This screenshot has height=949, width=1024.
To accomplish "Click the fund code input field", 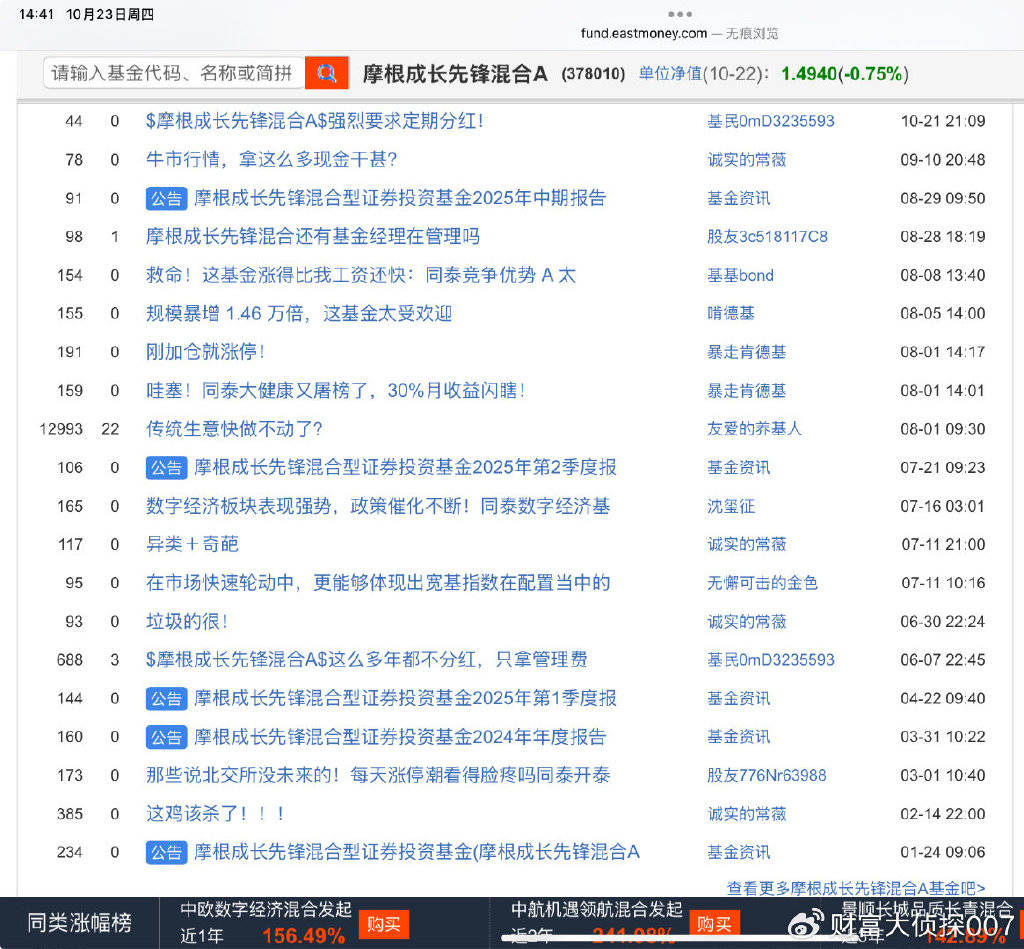I will coord(174,73).
